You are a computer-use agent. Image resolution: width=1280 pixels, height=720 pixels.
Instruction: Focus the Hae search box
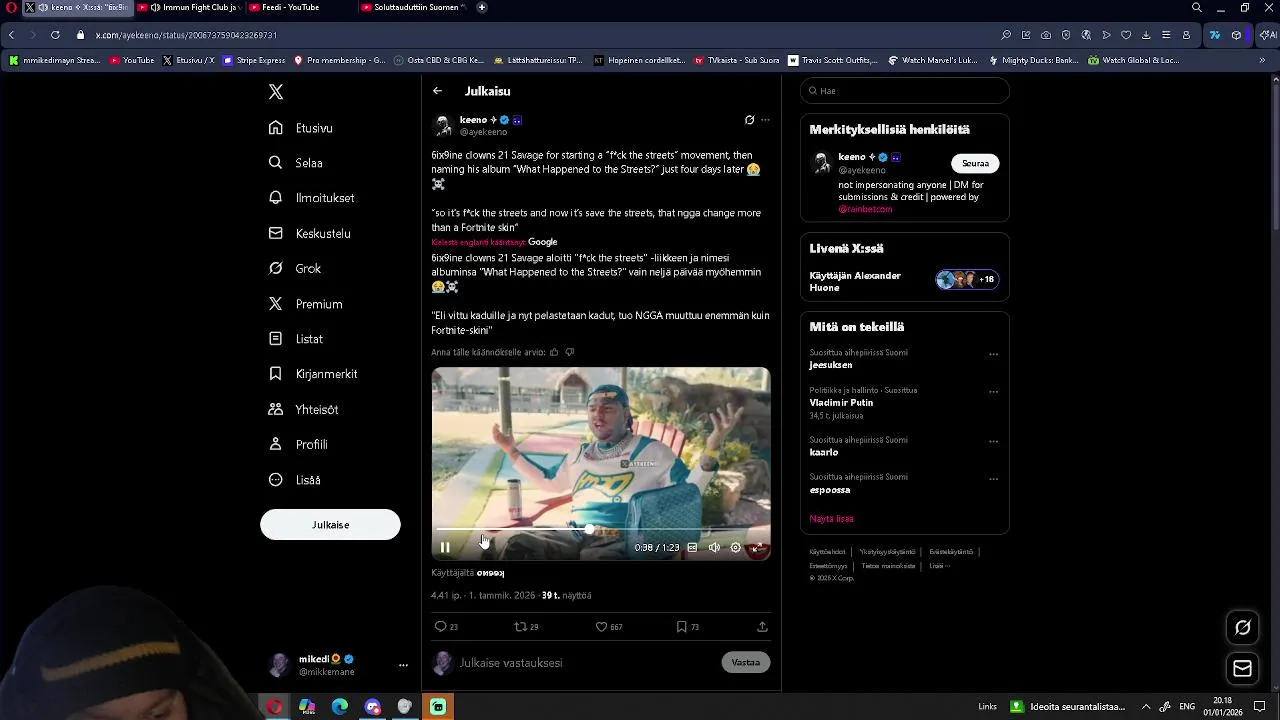[x=905, y=91]
